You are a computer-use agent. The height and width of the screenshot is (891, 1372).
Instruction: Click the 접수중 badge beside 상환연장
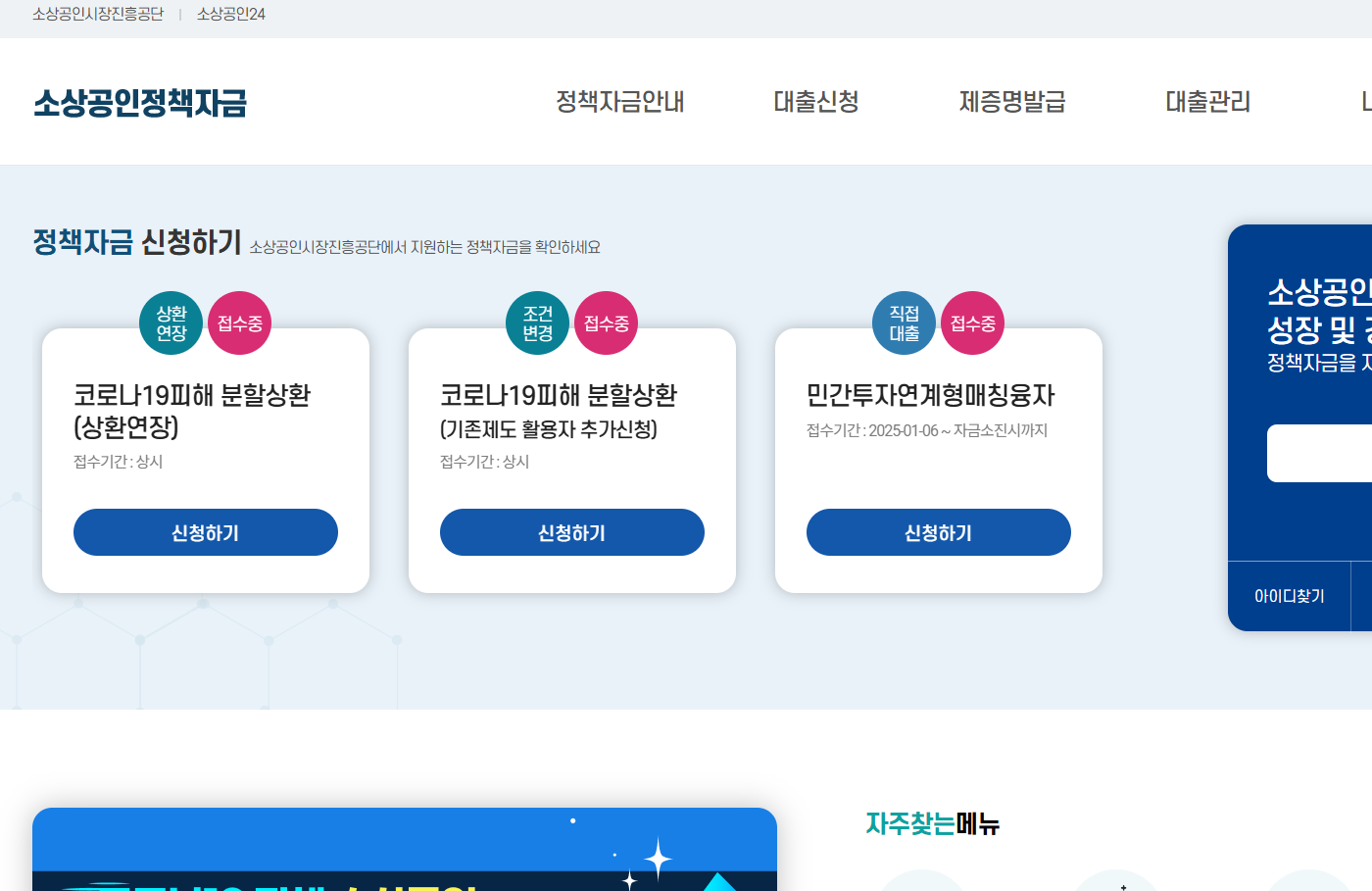(240, 322)
